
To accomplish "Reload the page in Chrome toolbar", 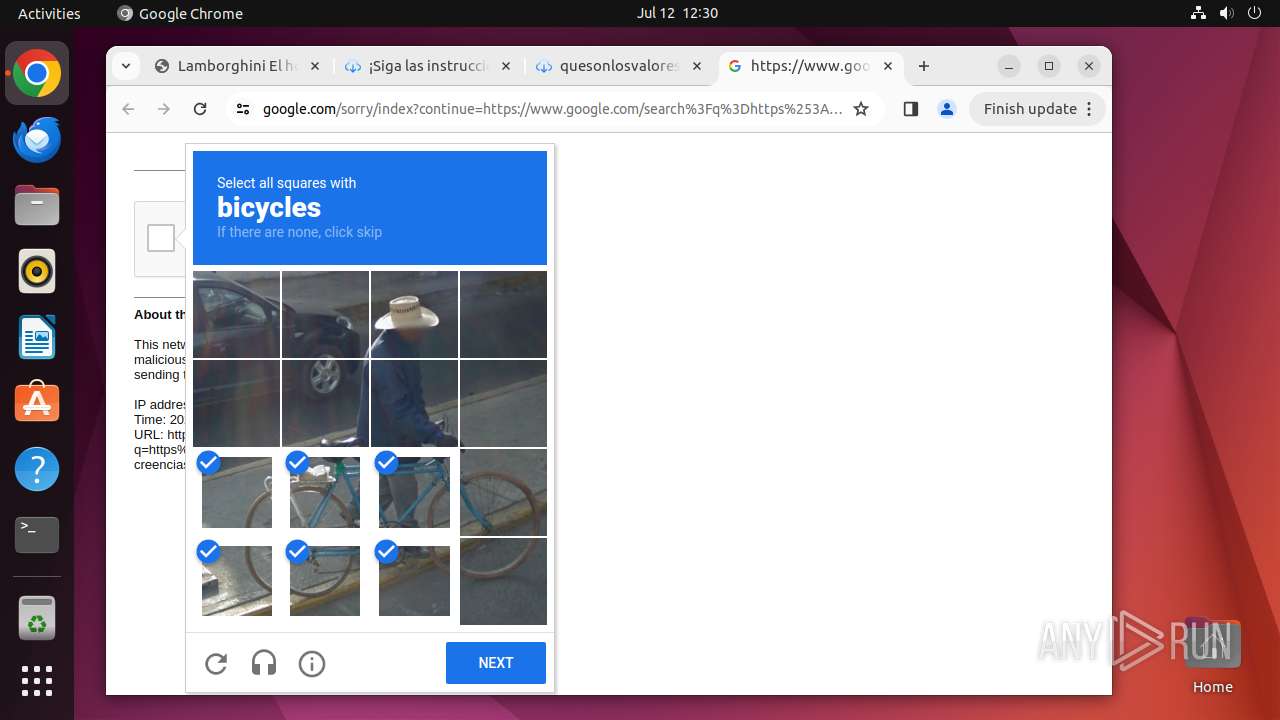I will pos(200,109).
